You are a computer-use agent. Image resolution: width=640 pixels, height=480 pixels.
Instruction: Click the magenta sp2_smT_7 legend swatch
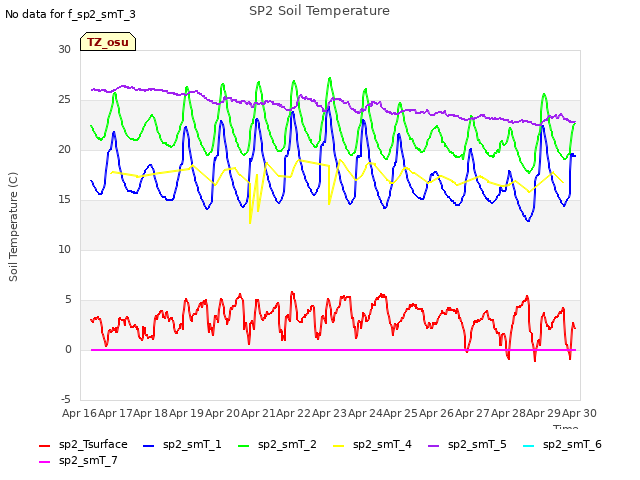[x=44, y=462]
